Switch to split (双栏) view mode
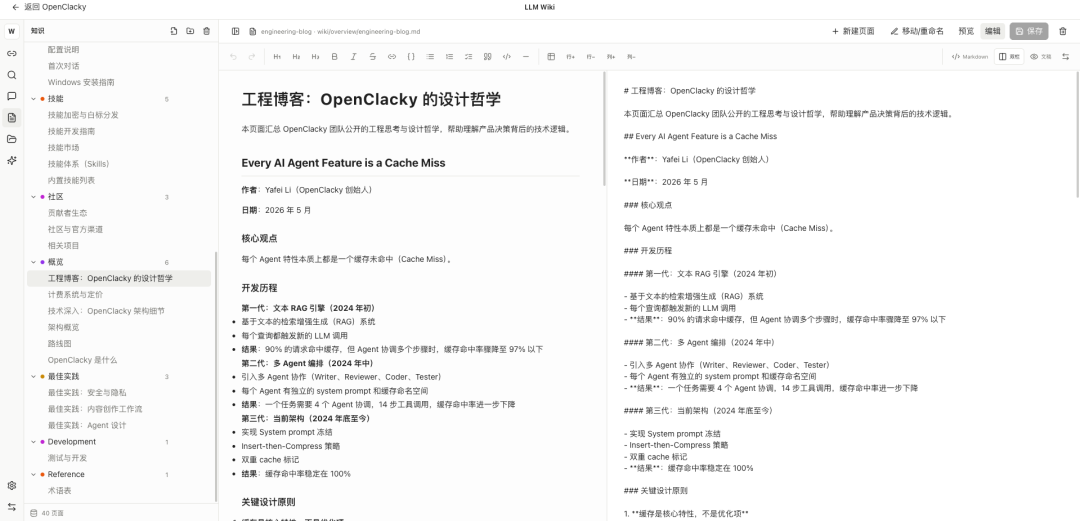Screen dimensions: 1080x521 pyautogui.click(x=1010, y=57)
